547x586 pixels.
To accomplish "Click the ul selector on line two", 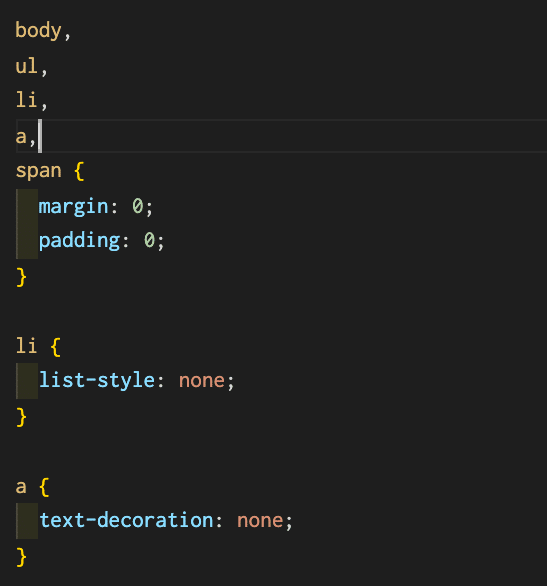I will click(x=27, y=66).
